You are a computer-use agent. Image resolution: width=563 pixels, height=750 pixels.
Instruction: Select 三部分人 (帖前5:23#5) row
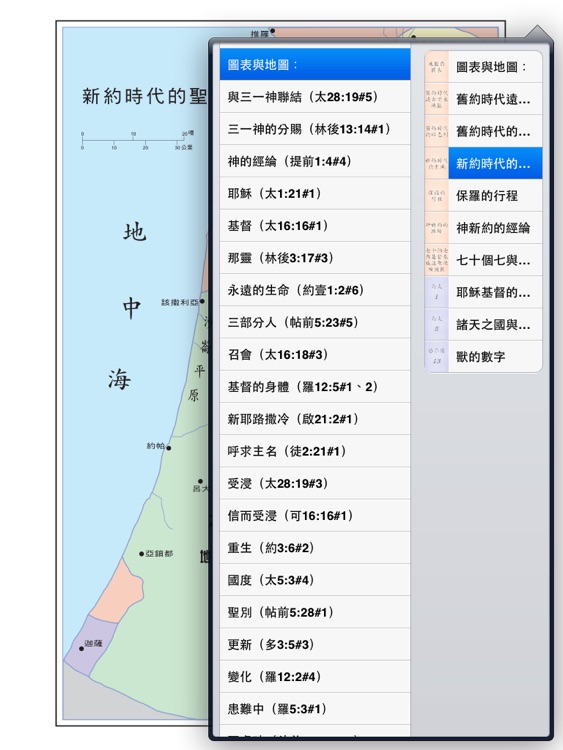click(315, 322)
